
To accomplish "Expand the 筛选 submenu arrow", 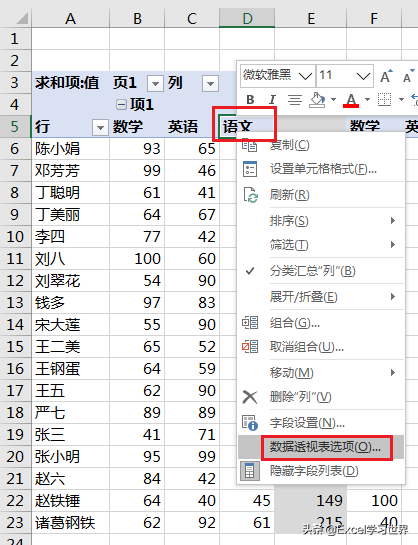I will [x=393, y=245].
